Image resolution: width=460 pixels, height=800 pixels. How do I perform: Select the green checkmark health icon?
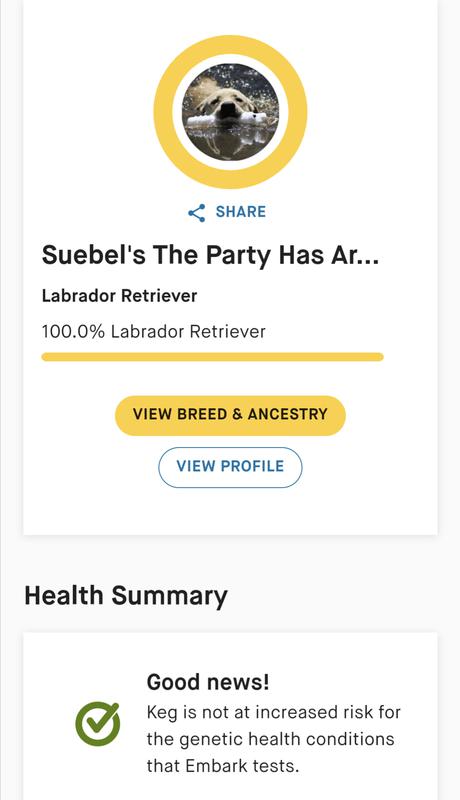(x=97, y=724)
